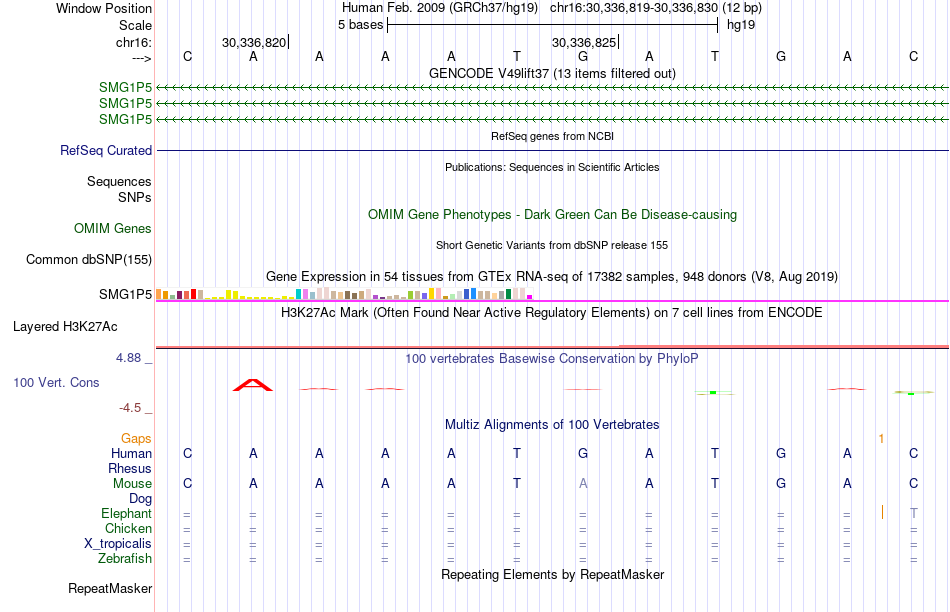Screen dimensions: 950x612
Task: Click the 30,336,820 position marker
Action: tap(254, 42)
